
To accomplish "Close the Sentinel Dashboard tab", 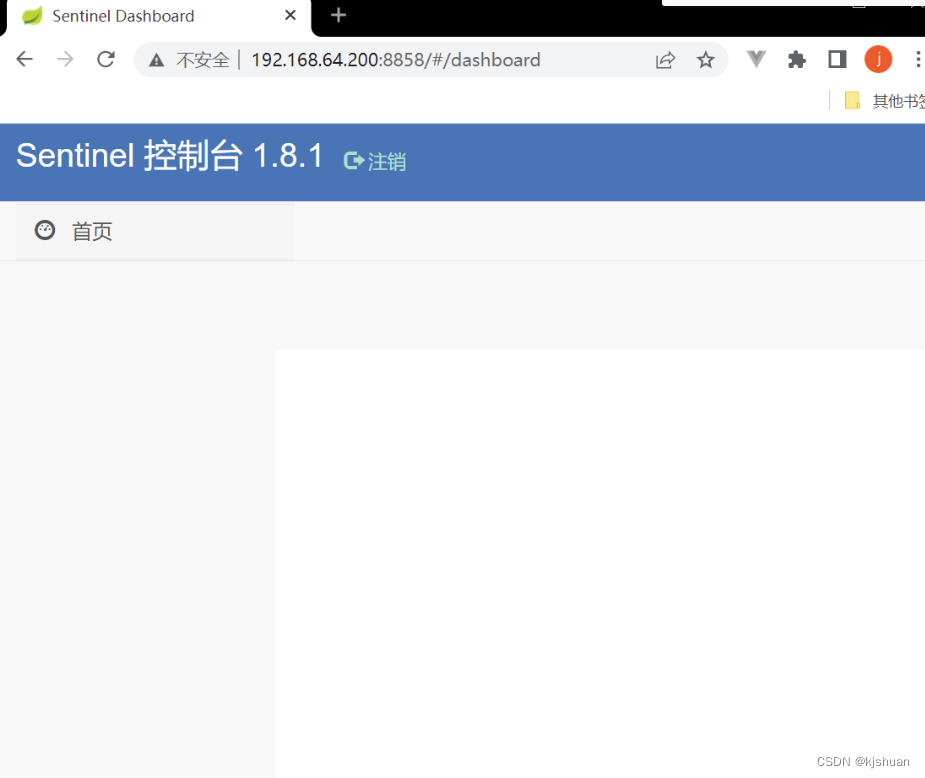I will point(290,15).
